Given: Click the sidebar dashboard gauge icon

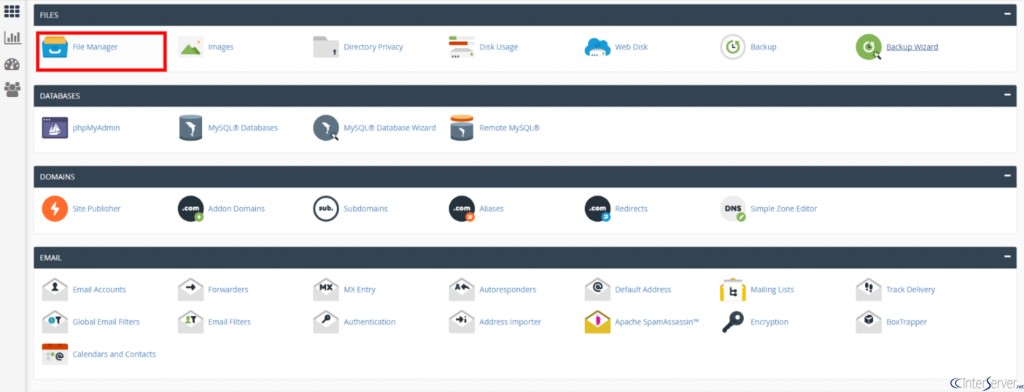Looking at the screenshot, I should click(12, 64).
